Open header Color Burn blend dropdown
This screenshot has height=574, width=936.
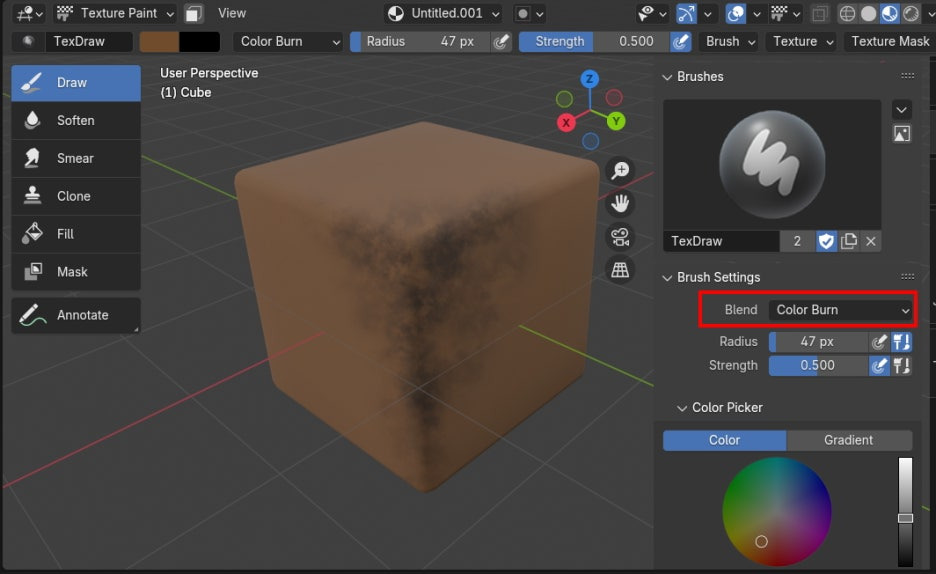click(288, 41)
